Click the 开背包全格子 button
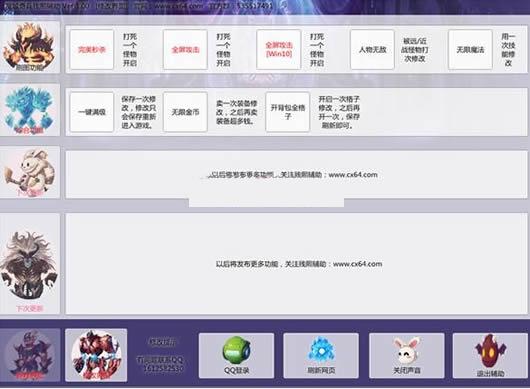The height and width of the screenshot is (389, 530). pos(288,112)
